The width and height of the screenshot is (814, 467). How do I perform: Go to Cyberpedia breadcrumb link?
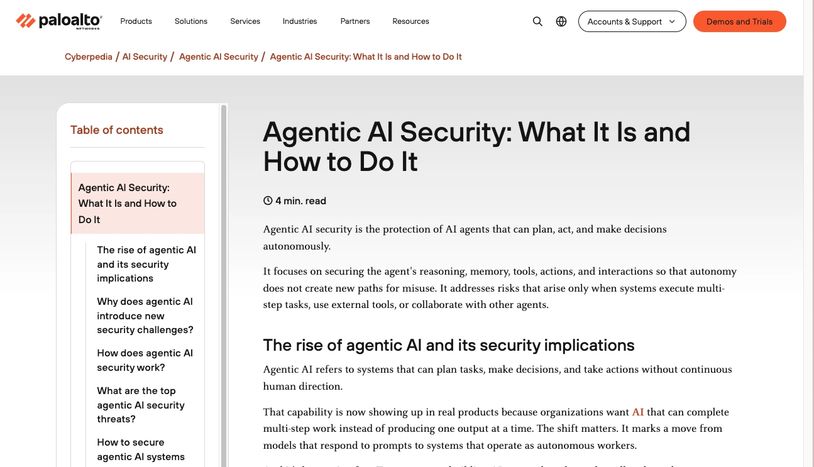88,57
